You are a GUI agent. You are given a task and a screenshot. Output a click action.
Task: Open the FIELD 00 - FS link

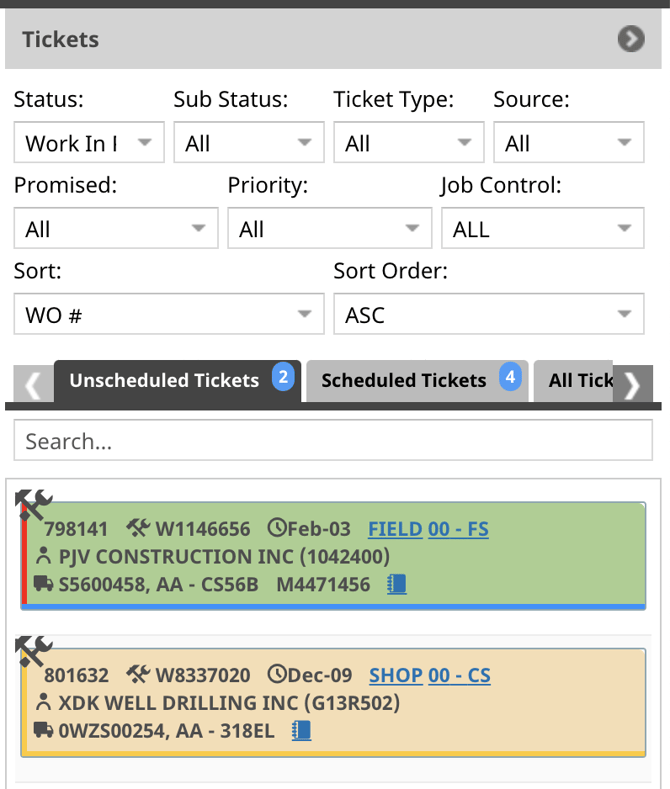pos(429,529)
